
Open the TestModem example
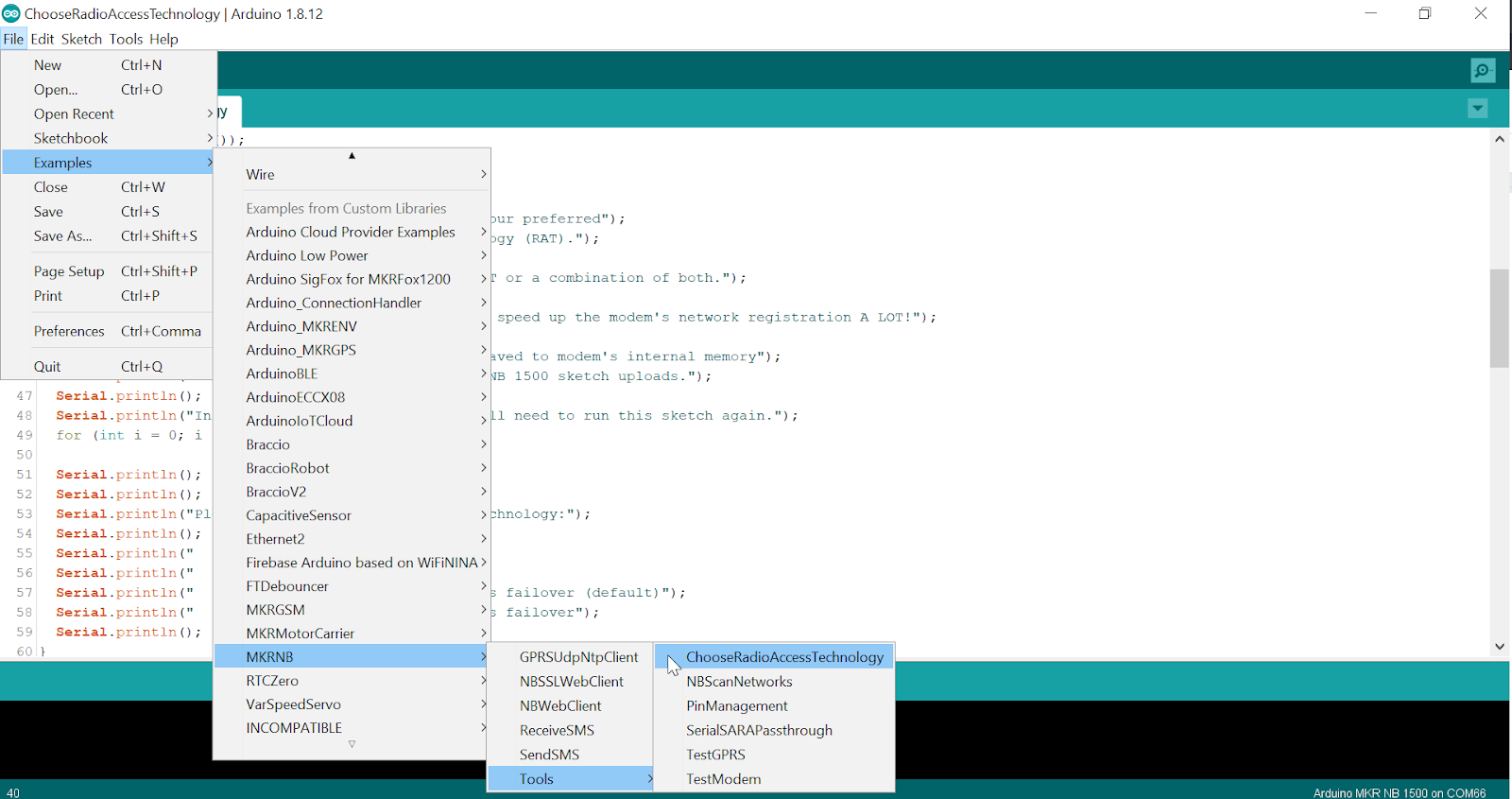(x=774, y=779)
